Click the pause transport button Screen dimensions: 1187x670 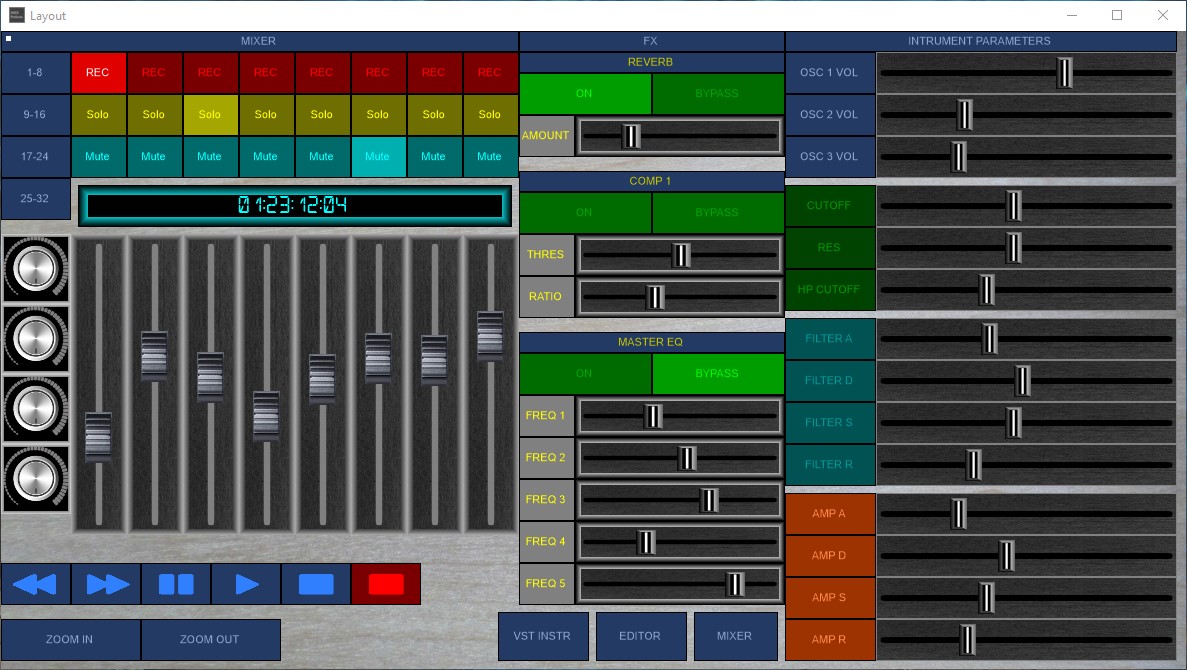[x=176, y=584]
